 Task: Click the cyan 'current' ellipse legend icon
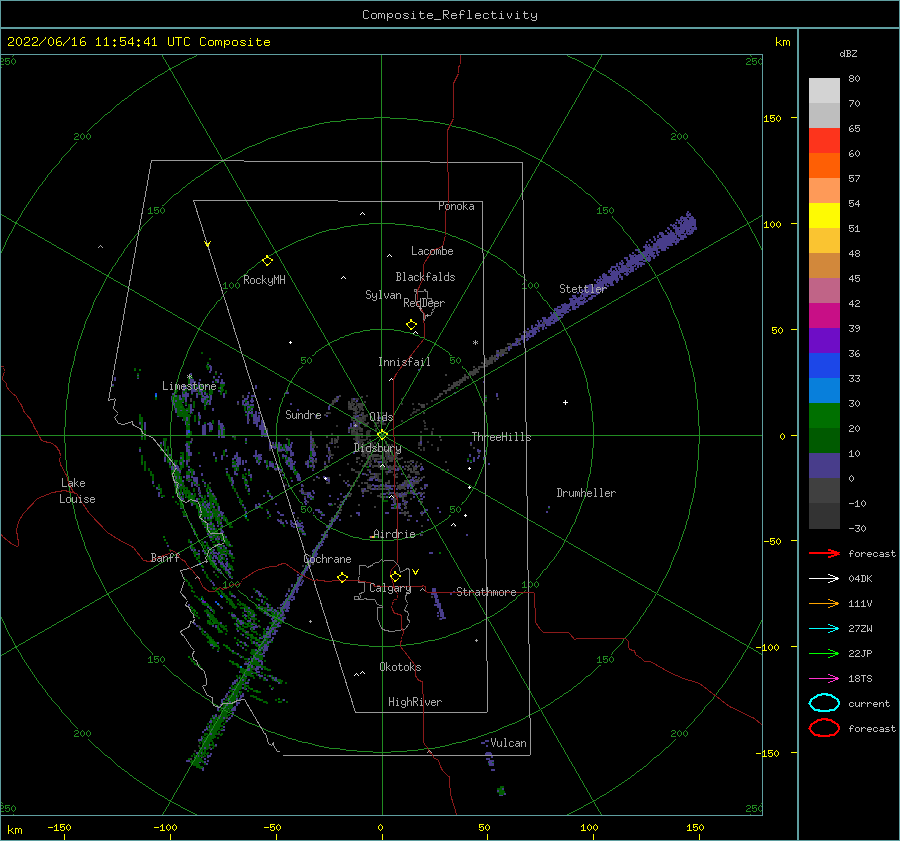(x=824, y=703)
